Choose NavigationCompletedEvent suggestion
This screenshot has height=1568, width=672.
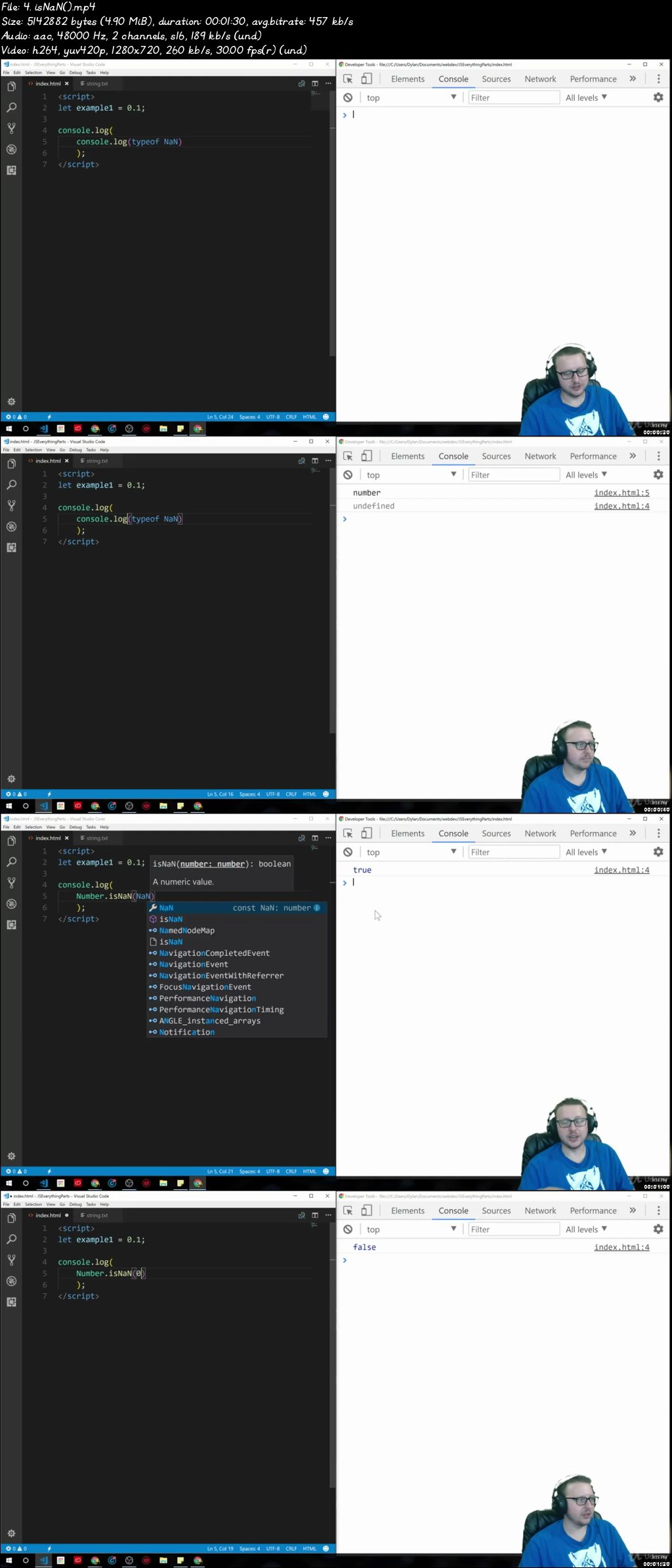pos(236,953)
